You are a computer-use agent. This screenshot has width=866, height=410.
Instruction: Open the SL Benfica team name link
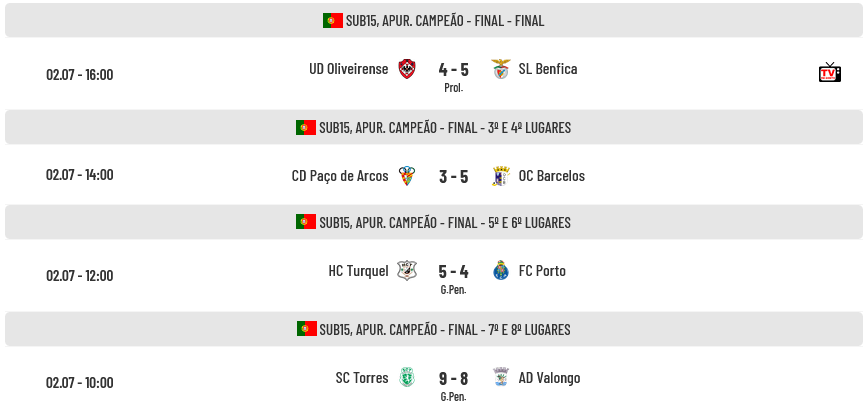pyautogui.click(x=548, y=69)
